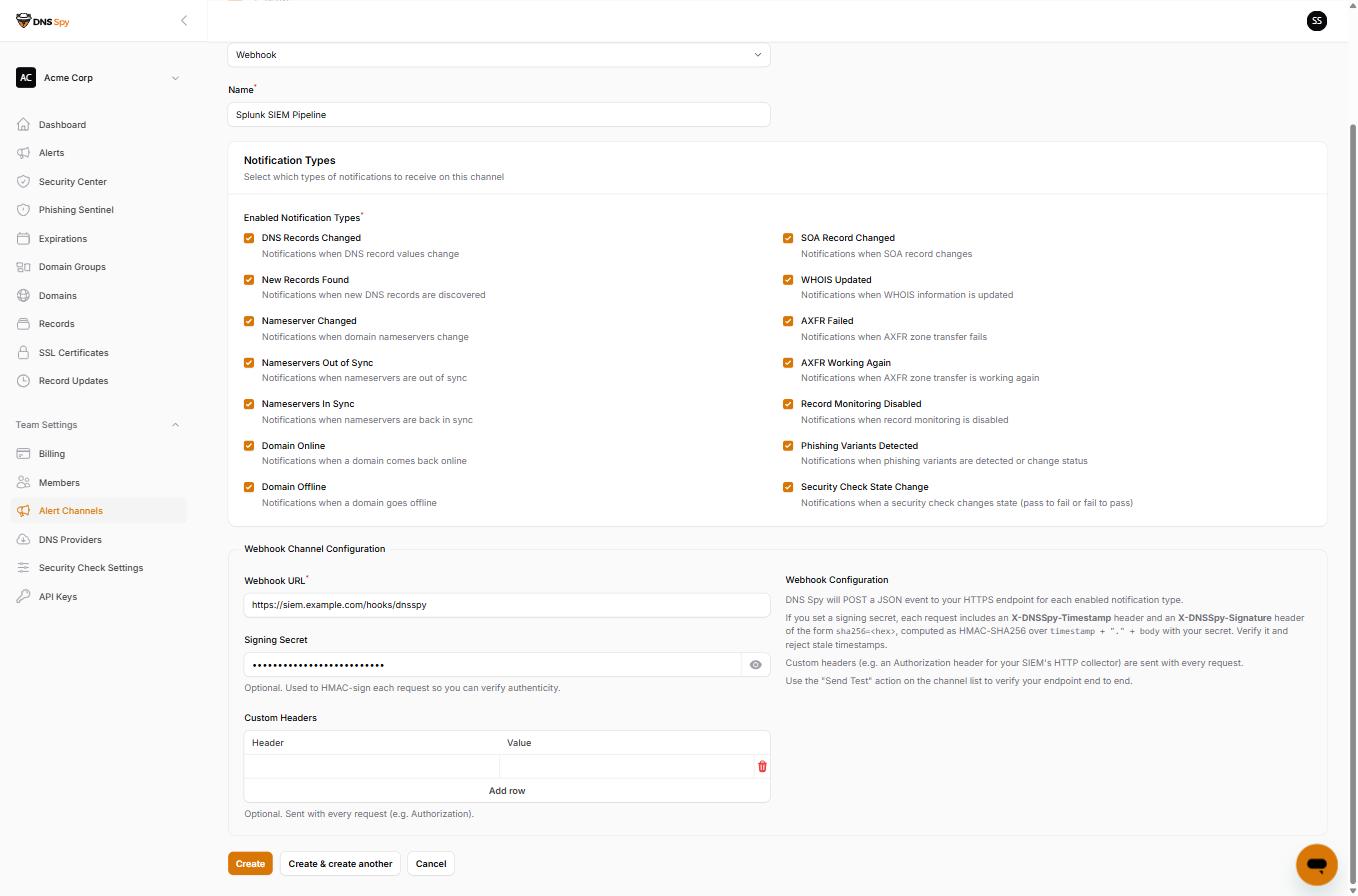This screenshot has width=1358, height=896.
Task: Open the SS user avatar menu
Action: 1317,21
